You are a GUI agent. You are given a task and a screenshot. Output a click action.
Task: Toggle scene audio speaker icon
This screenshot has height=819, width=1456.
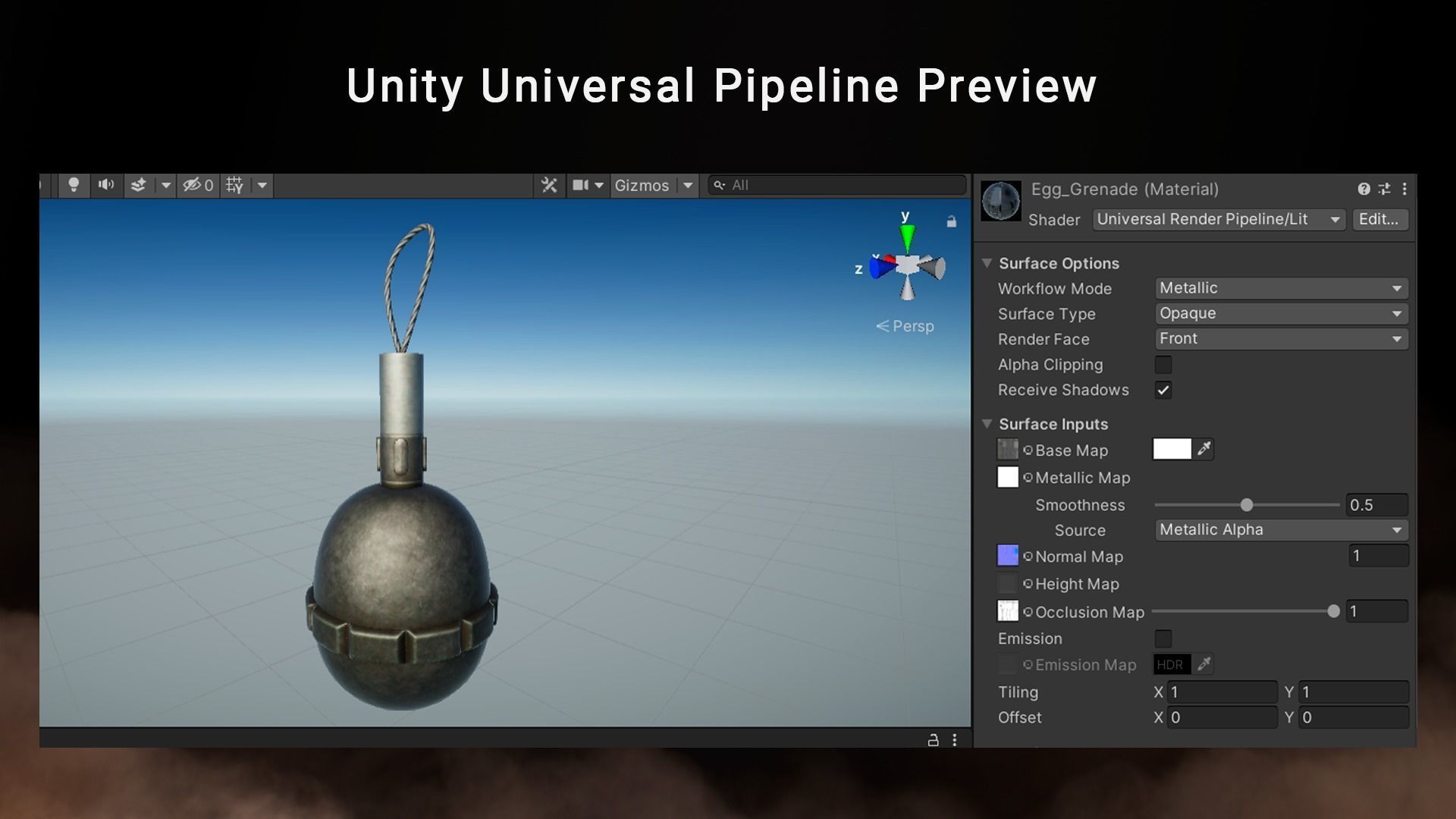coord(106,185)
